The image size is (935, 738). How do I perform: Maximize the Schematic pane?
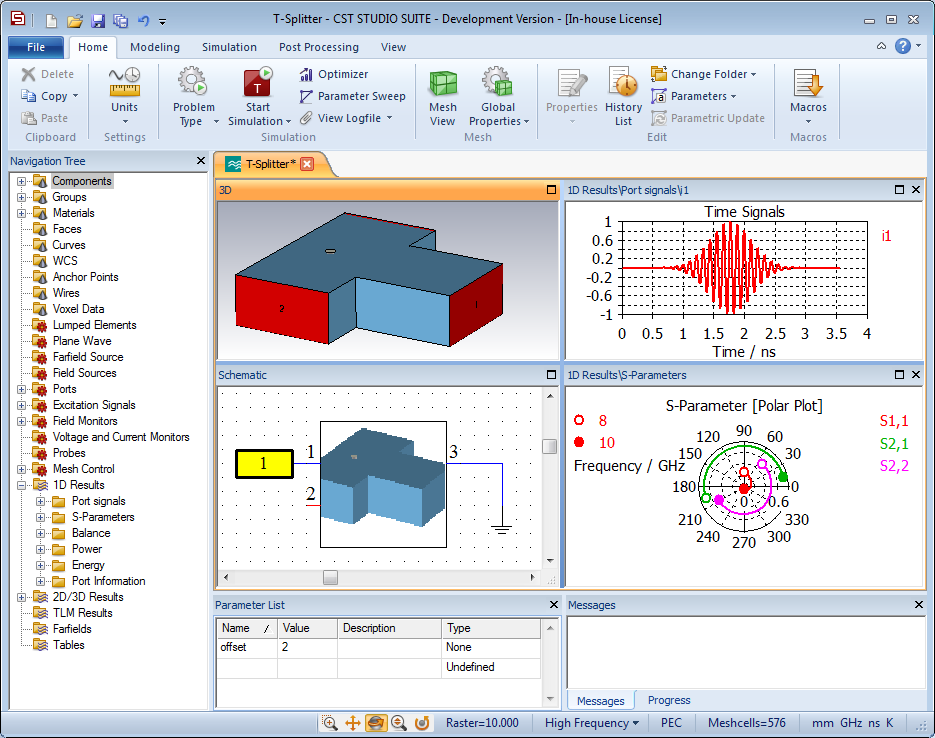(552, 375)
